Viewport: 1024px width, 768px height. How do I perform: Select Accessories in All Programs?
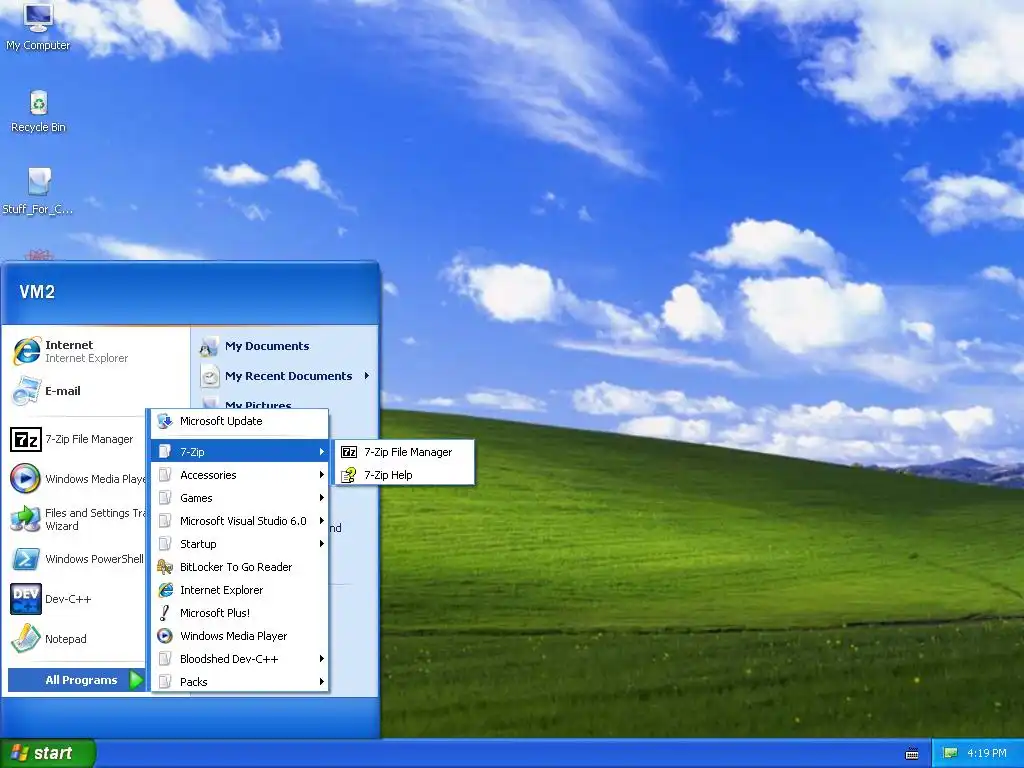[x=240, y=475]
